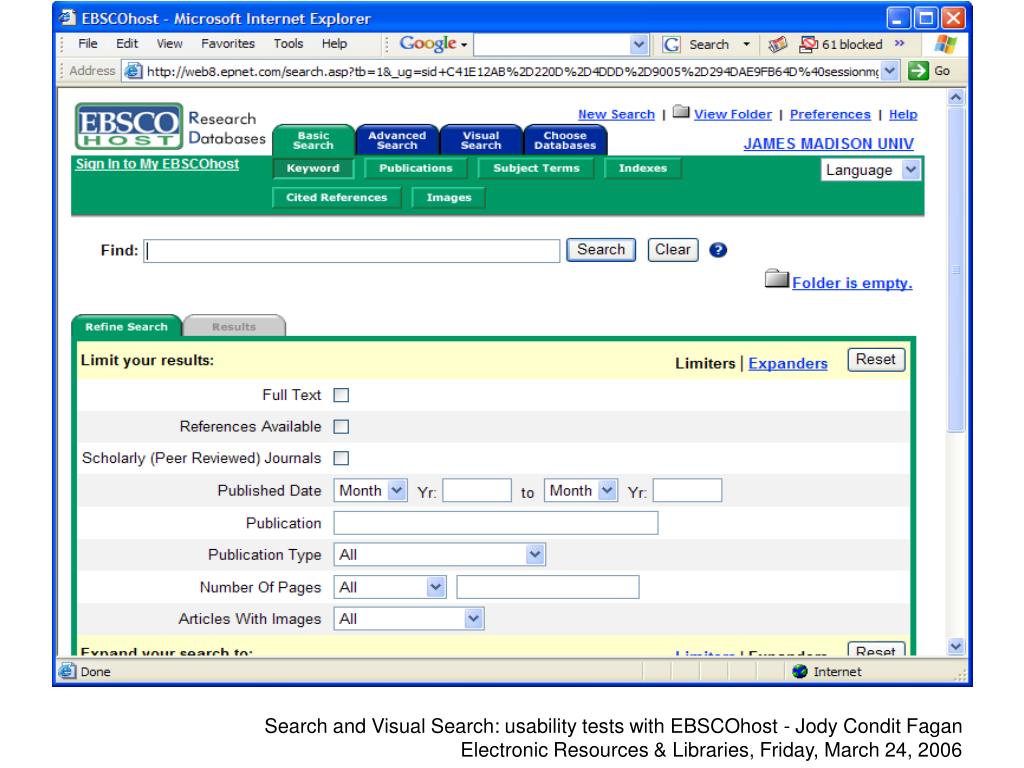Click the Keyword button
The height and width of the screenshot is (768, 1024).
[313, 168]
